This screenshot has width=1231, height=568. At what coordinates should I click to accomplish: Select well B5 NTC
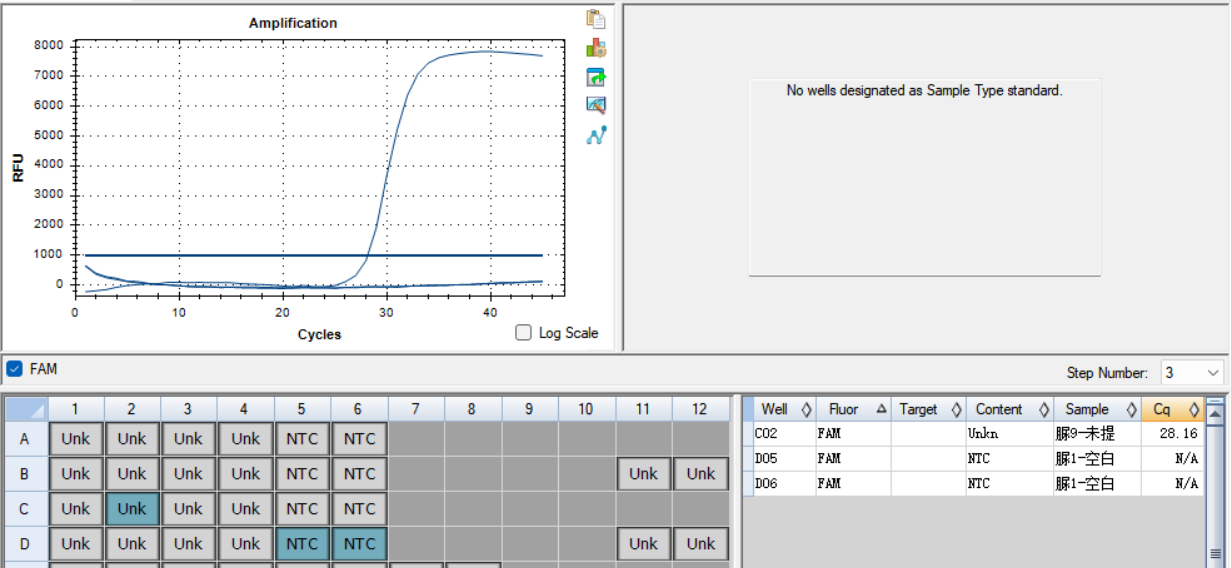point(302,474)
